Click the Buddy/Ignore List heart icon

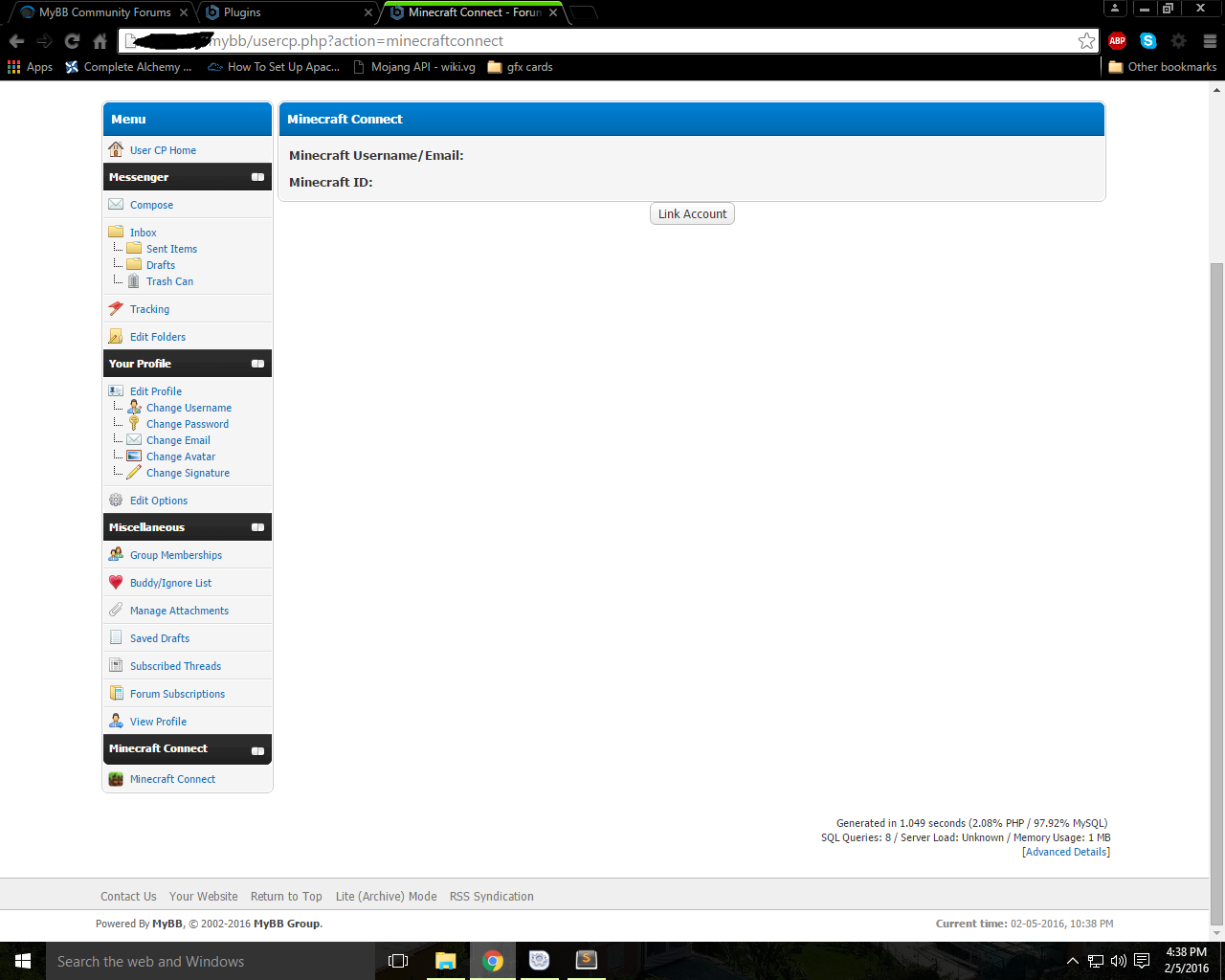pyautogui.click(x=116, y=582)
